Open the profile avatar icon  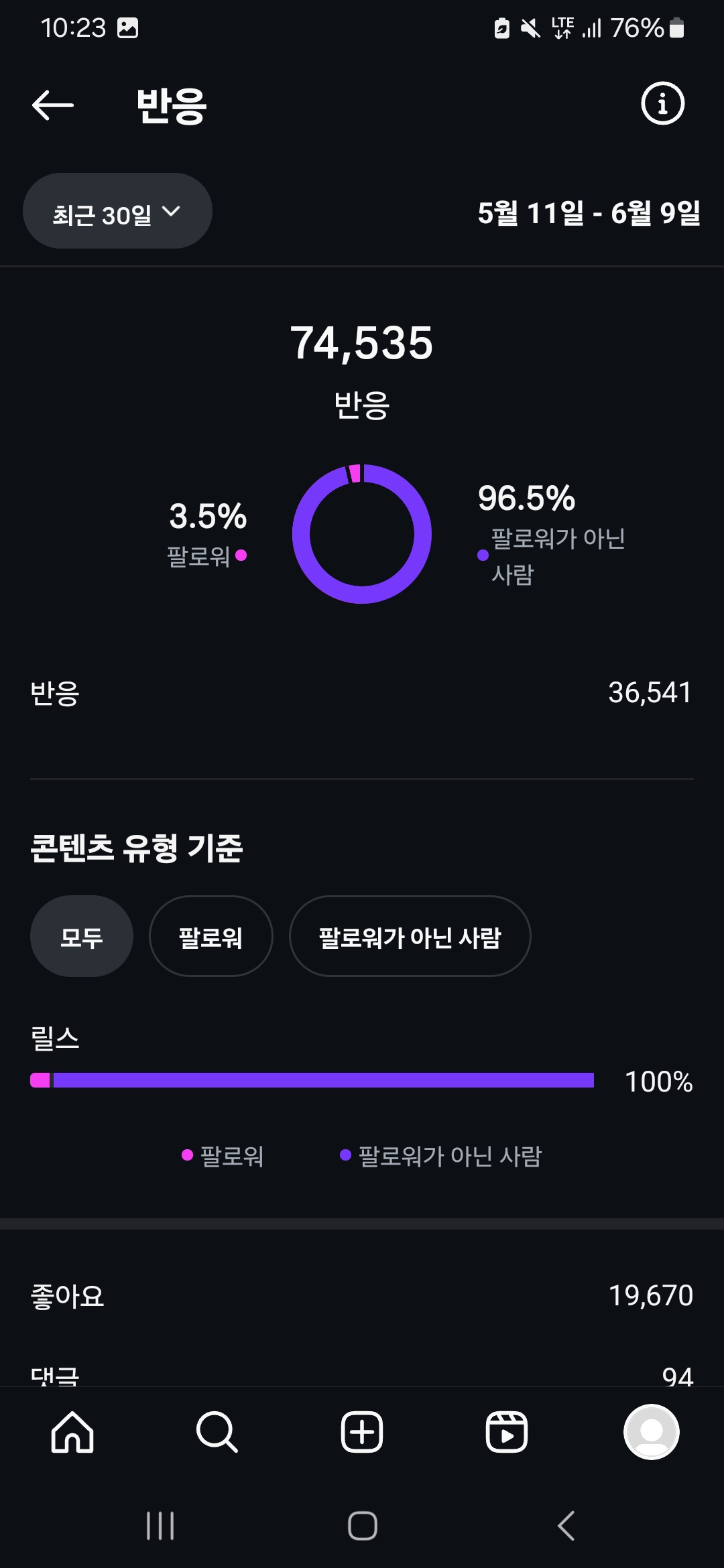pos(651,1432)
